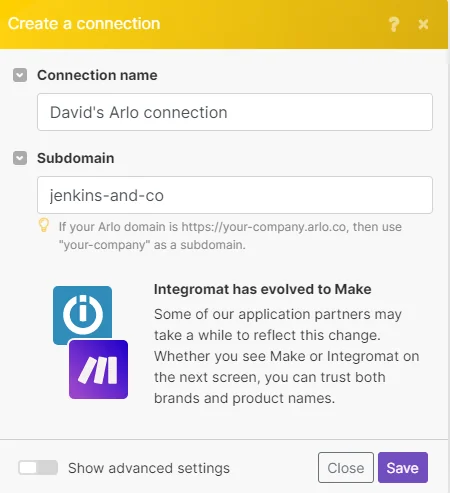Close the dialog with the X icon
This screenshot has width=450, height=493.
[x=423, y=24]
